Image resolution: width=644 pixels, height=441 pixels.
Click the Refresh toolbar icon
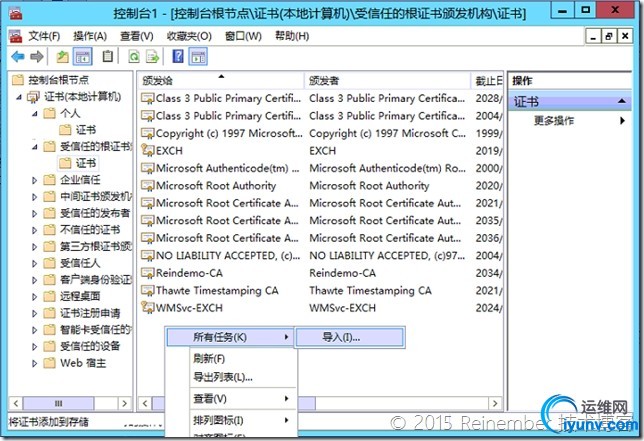point(134,56)
